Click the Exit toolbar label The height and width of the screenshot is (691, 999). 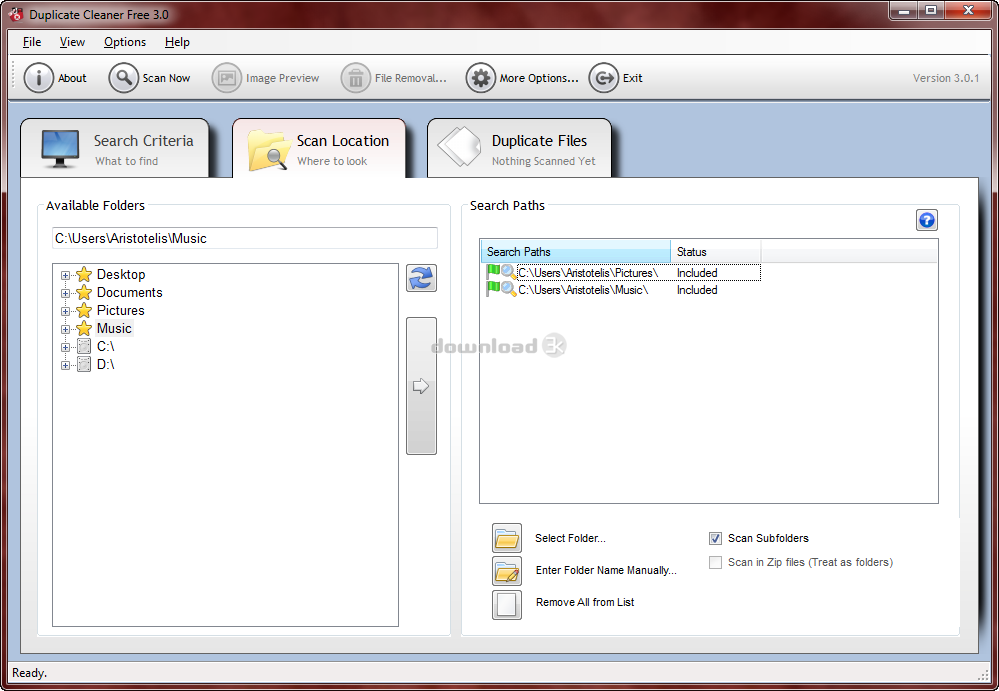click(x=633, y=78)
